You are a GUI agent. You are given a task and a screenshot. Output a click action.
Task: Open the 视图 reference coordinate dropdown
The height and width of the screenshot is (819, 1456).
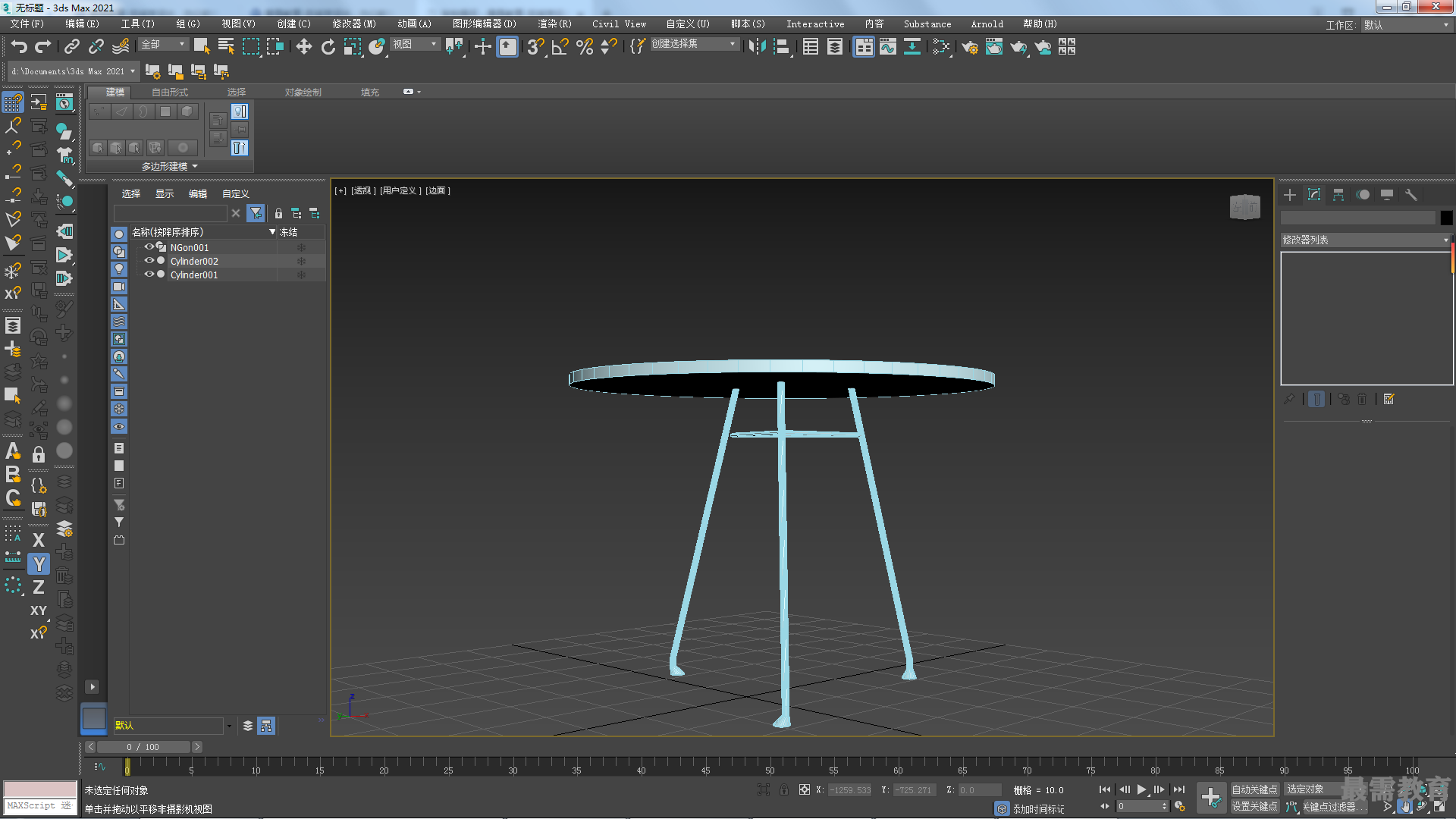pyautogui.click(x=415, y=45)
